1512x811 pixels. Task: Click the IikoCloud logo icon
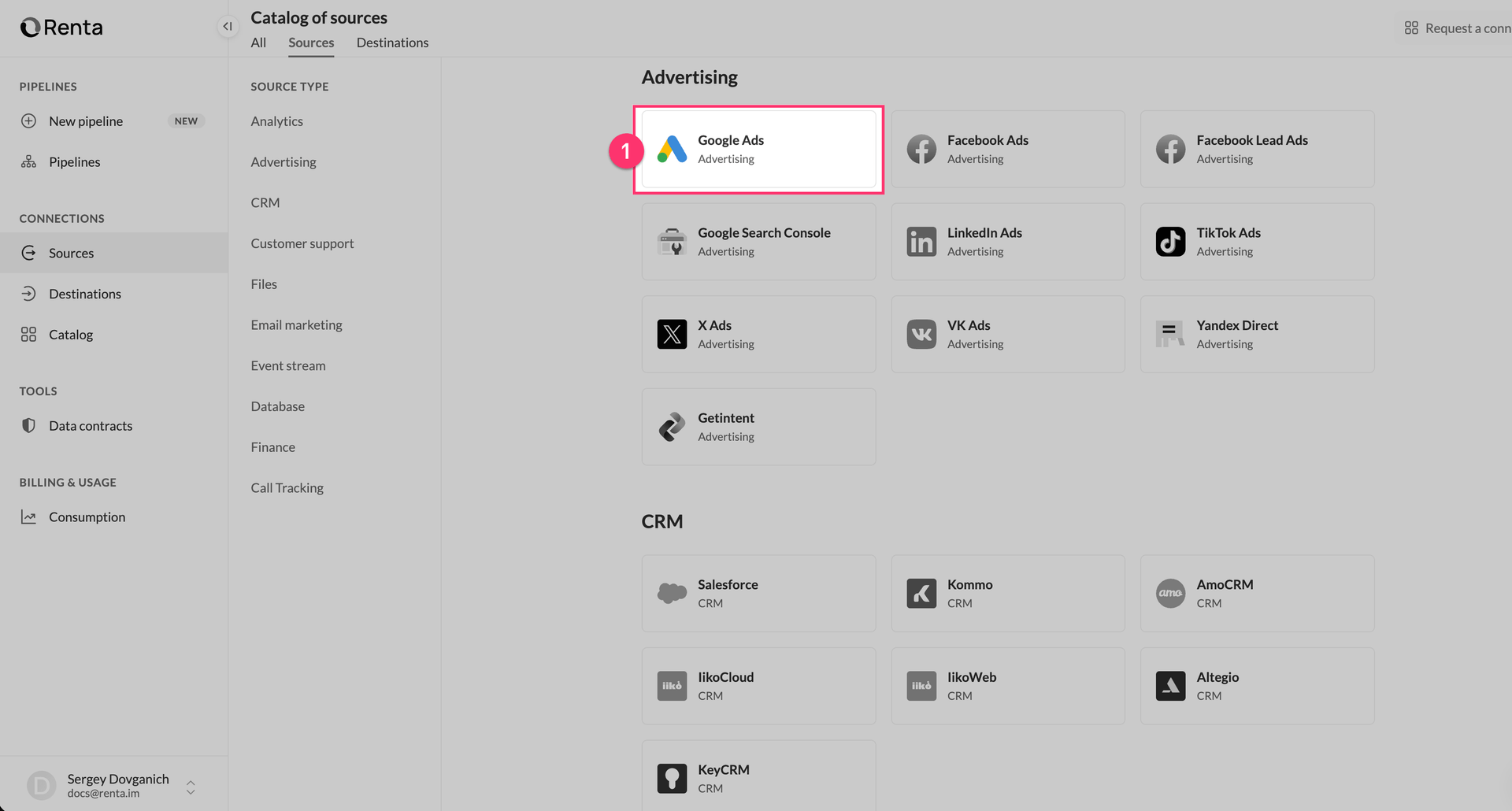672,686
